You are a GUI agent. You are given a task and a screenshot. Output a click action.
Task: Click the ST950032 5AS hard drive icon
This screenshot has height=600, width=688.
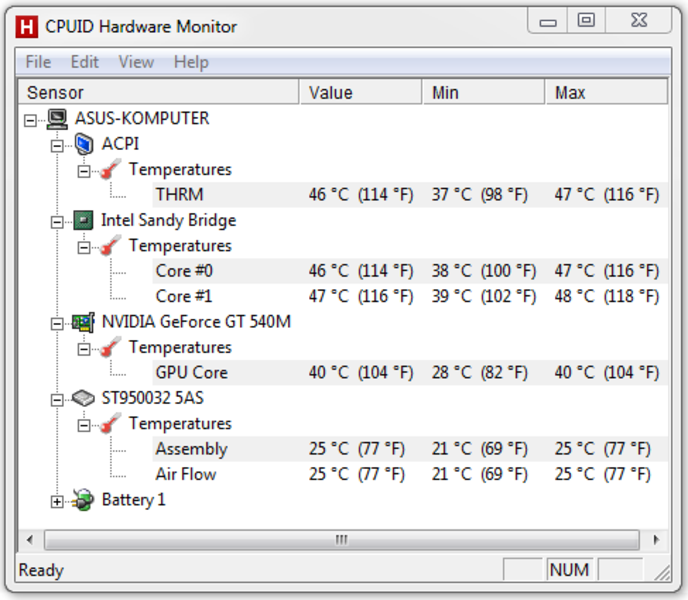pos(83,398)
